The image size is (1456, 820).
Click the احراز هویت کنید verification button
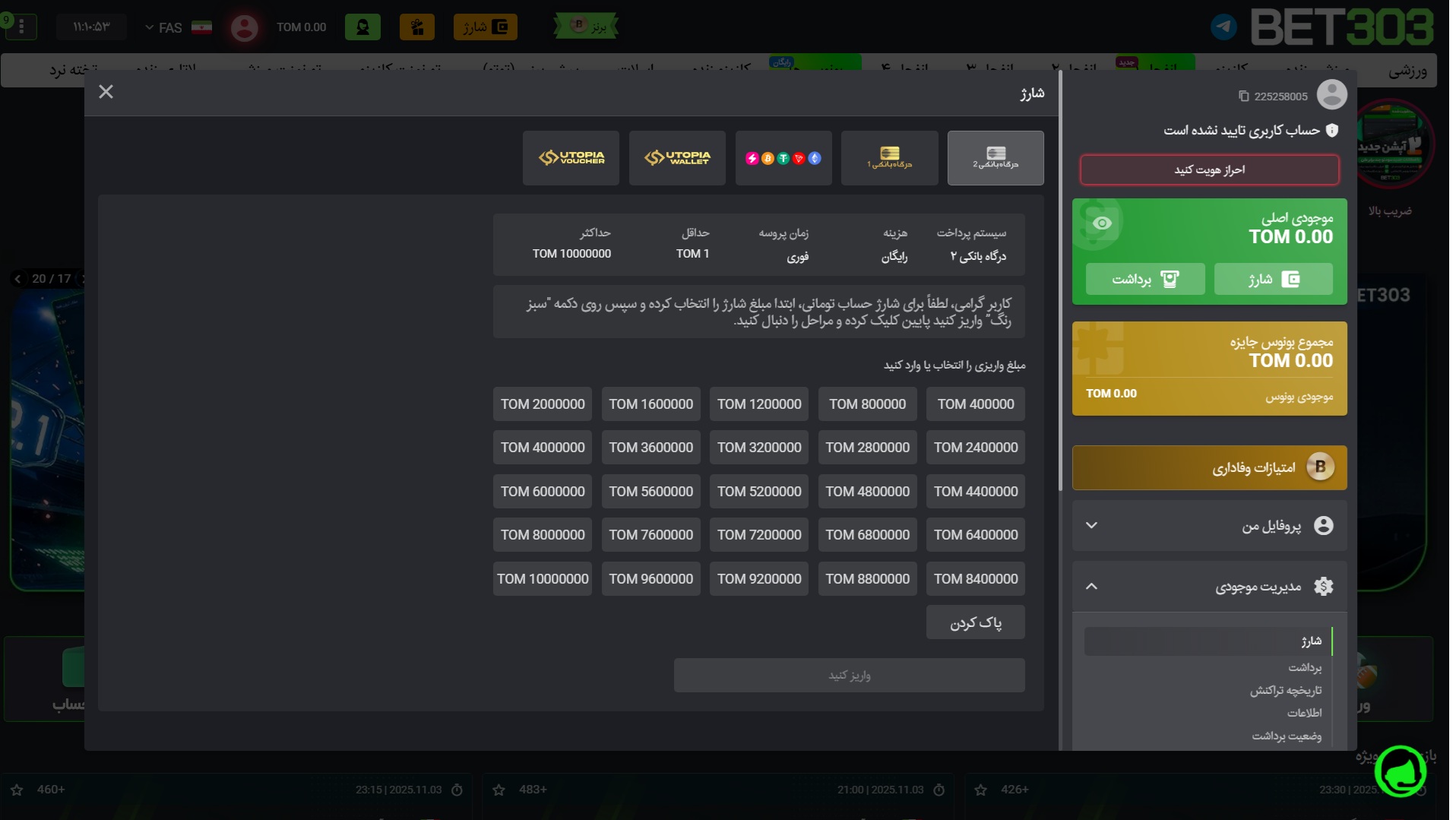coord(1208,169)
